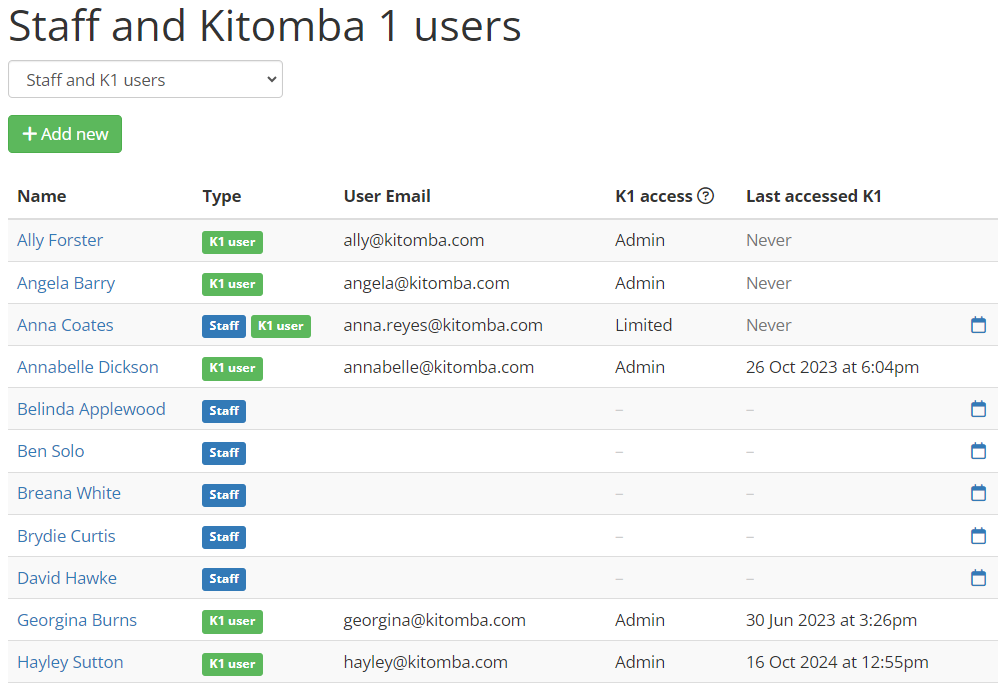
Task: Click Admin access value for Angela Barry
Action: pos(640,283)
